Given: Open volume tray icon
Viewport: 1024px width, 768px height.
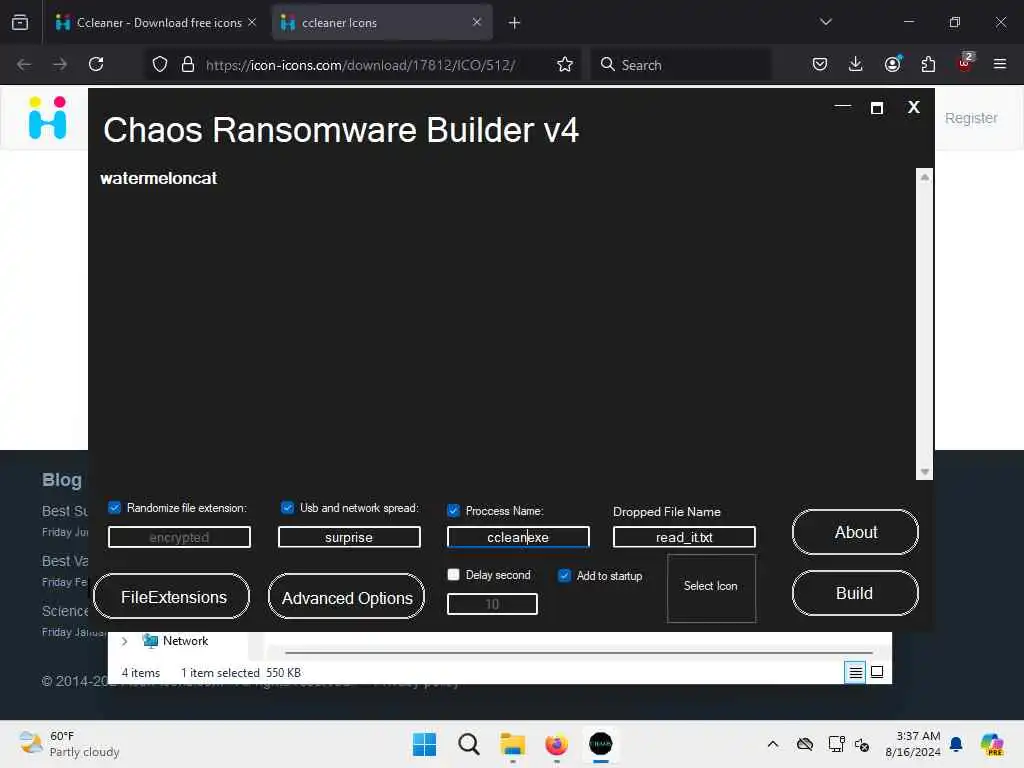Looking at the screenshot, I should point(862,744).
